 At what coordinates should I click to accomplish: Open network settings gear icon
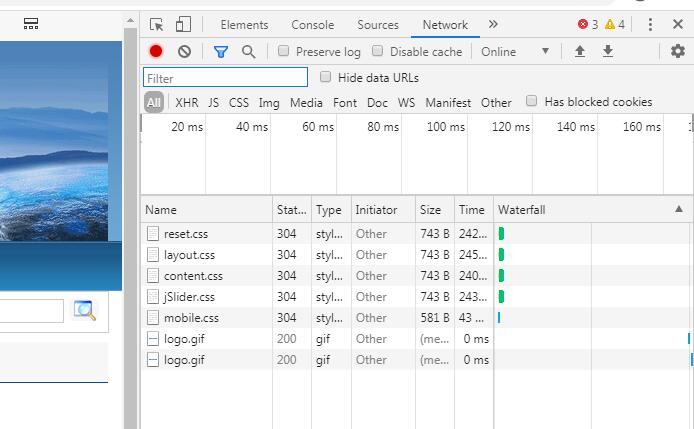tap(678, 52)
